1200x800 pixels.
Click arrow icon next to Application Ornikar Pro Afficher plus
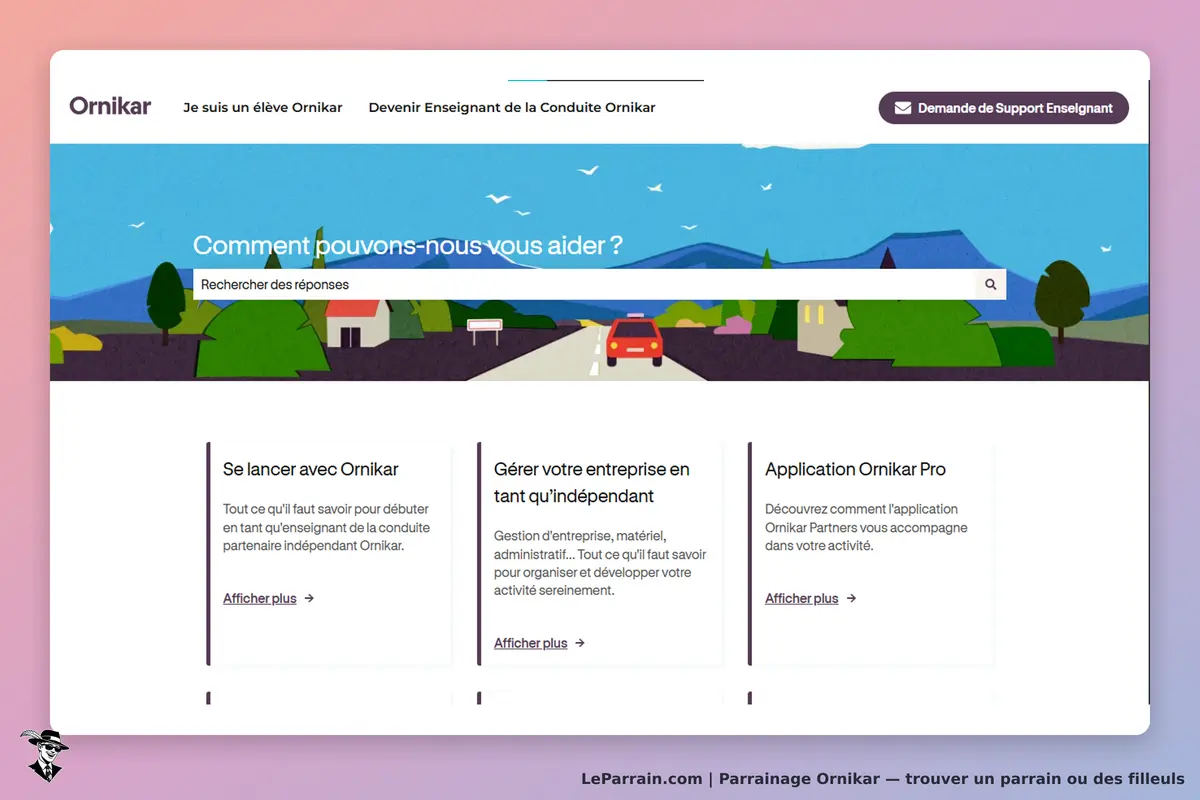tap(851, 598)
